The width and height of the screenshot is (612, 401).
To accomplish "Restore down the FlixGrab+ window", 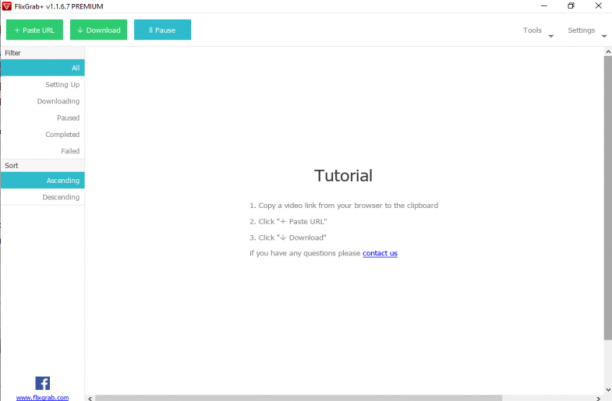I will tap(571, 6).
